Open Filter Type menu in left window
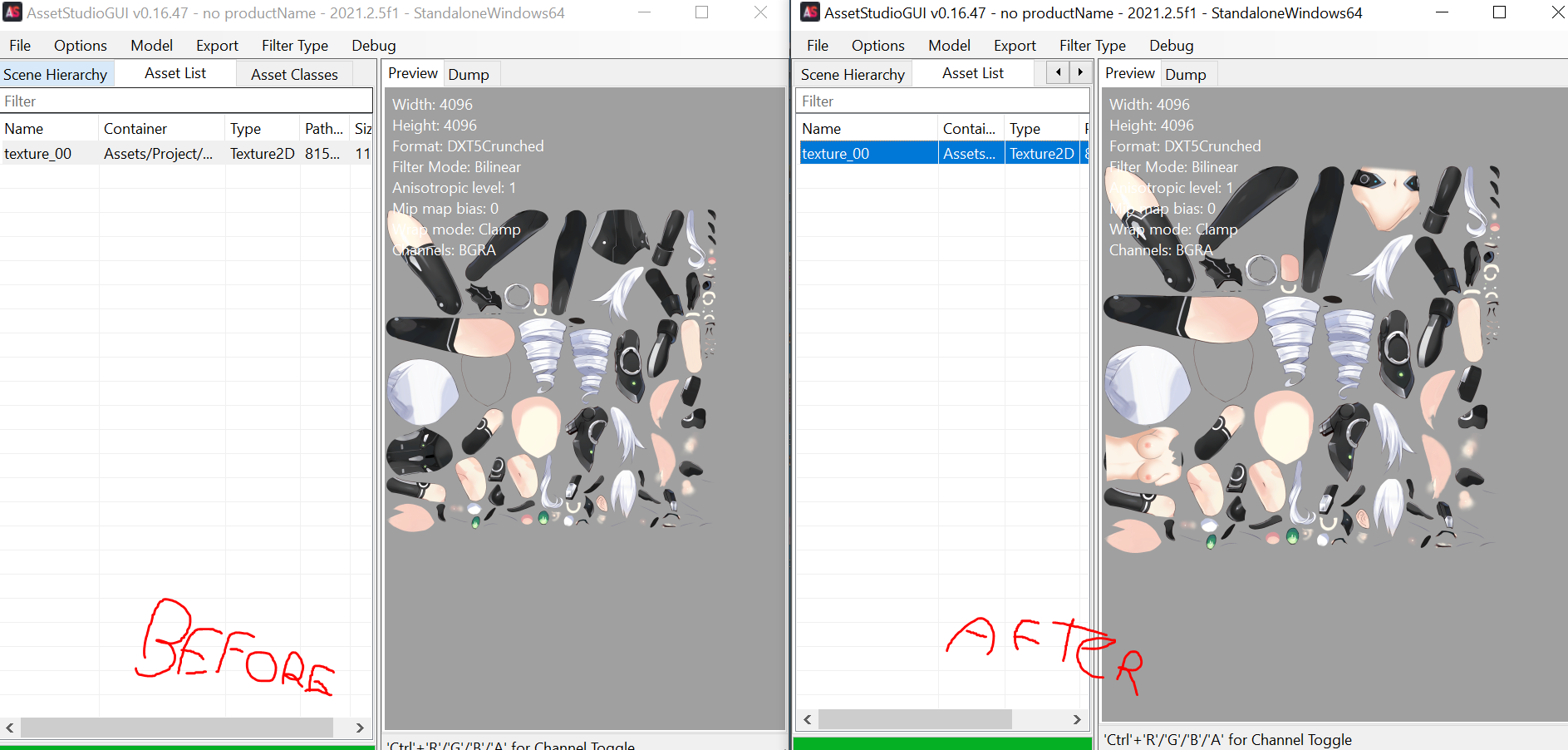 tap(295, 45)
